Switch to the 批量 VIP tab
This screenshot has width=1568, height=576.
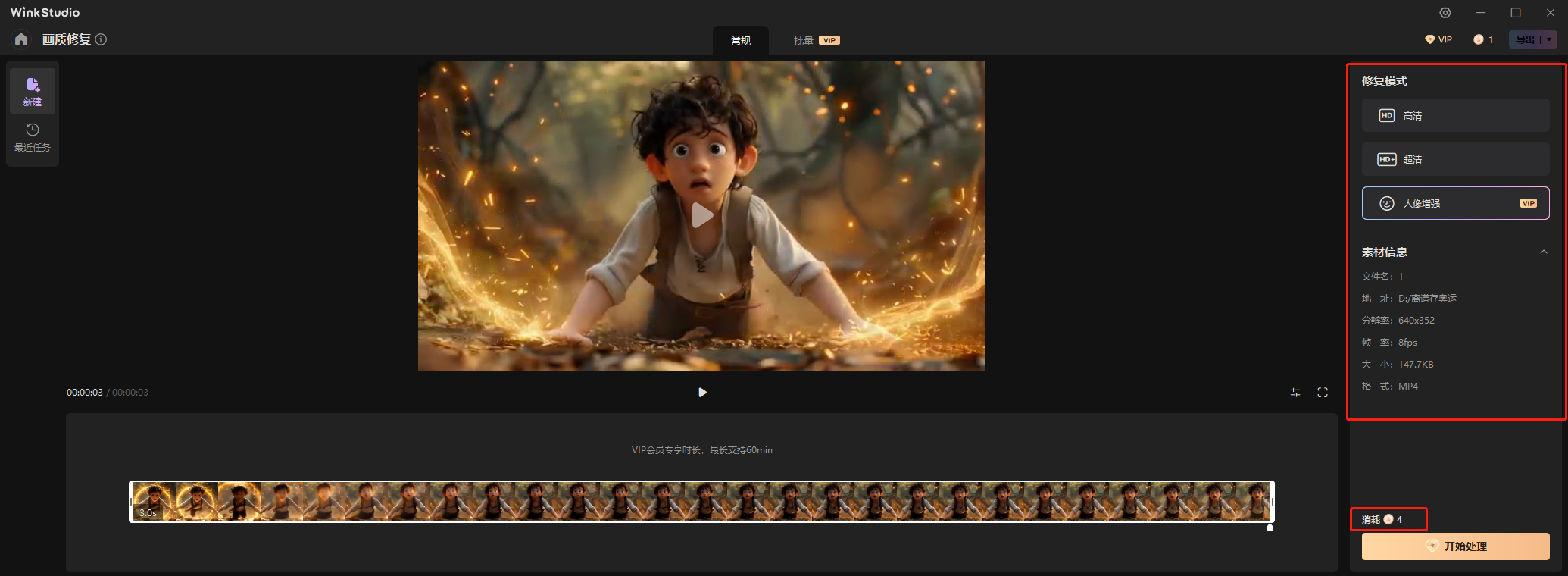pos(817,41)
